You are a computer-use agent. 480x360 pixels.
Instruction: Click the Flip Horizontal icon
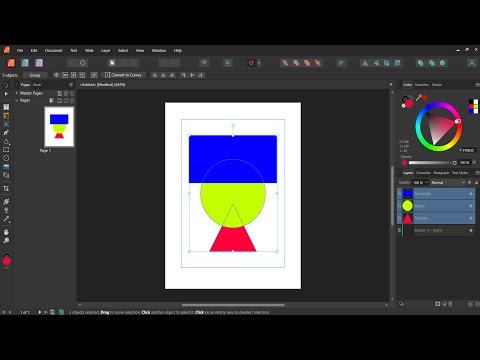coord(365,63)
